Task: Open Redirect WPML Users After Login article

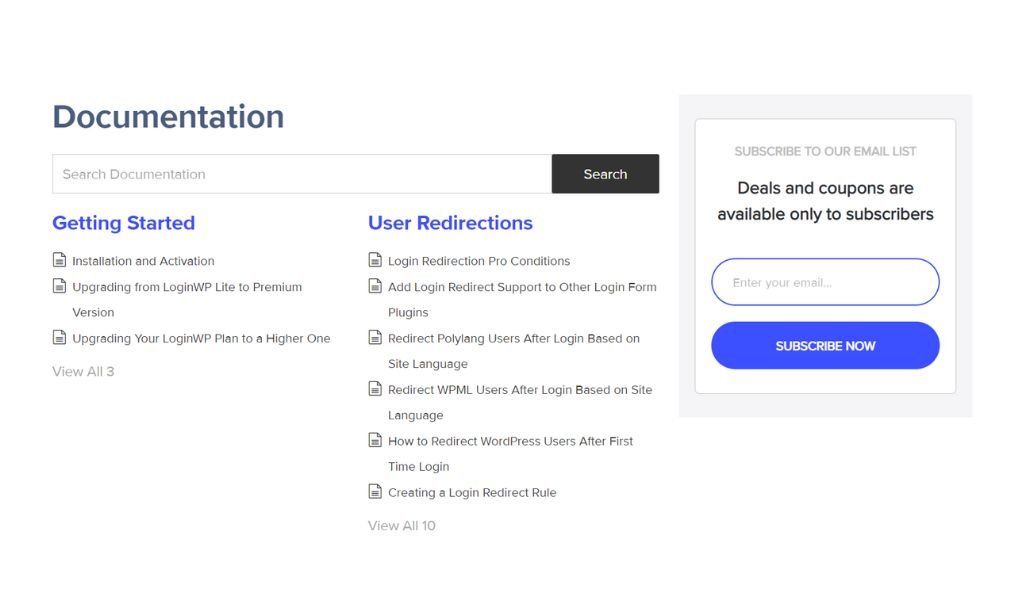Action: tap(520, 402)
